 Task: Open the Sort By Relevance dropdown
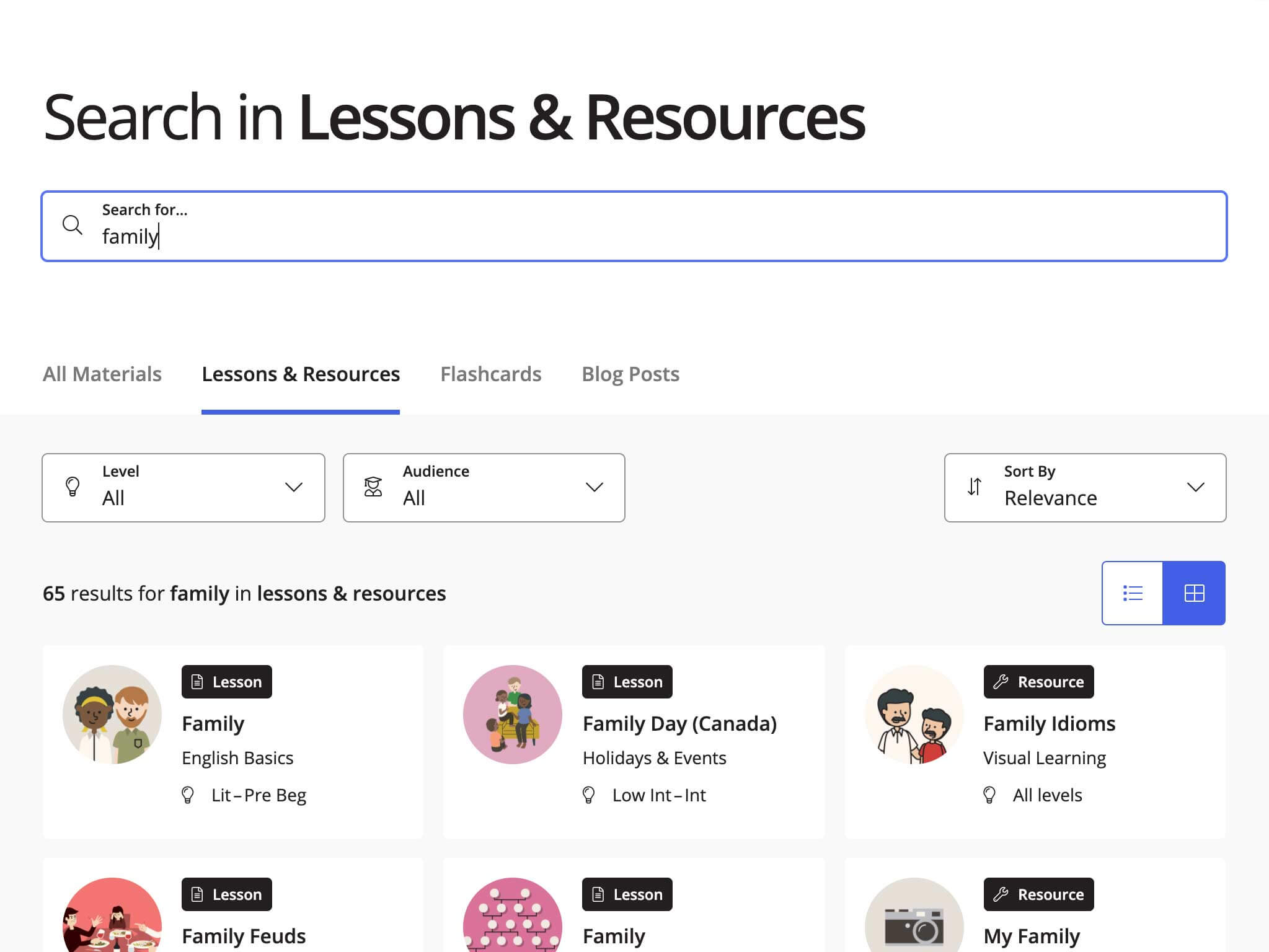pos(1085,488)
